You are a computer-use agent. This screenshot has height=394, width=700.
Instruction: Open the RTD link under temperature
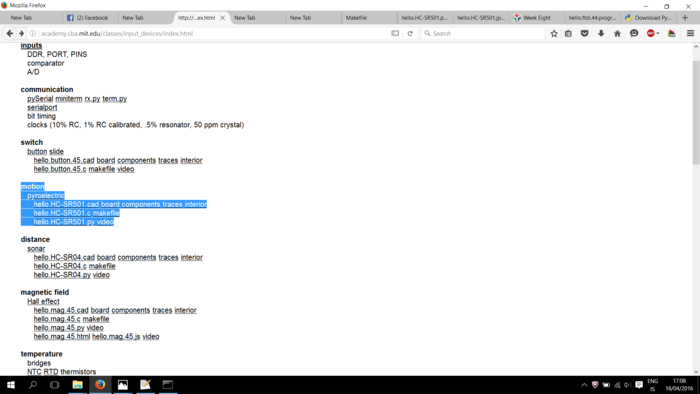pos(51,372)
